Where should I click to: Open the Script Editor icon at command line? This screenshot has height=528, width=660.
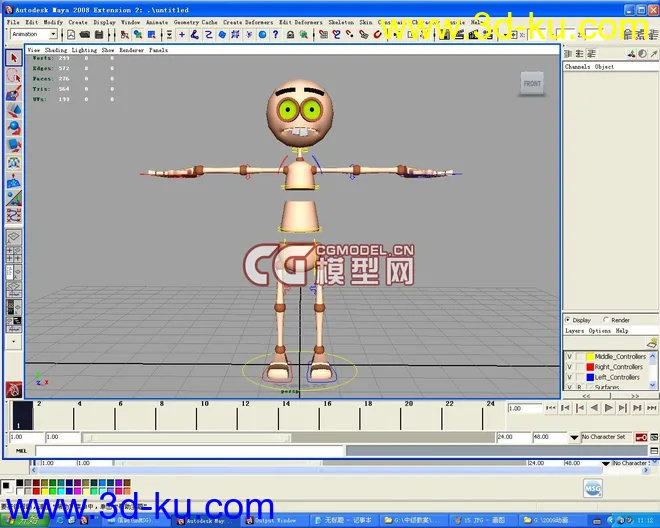point(654,451)
